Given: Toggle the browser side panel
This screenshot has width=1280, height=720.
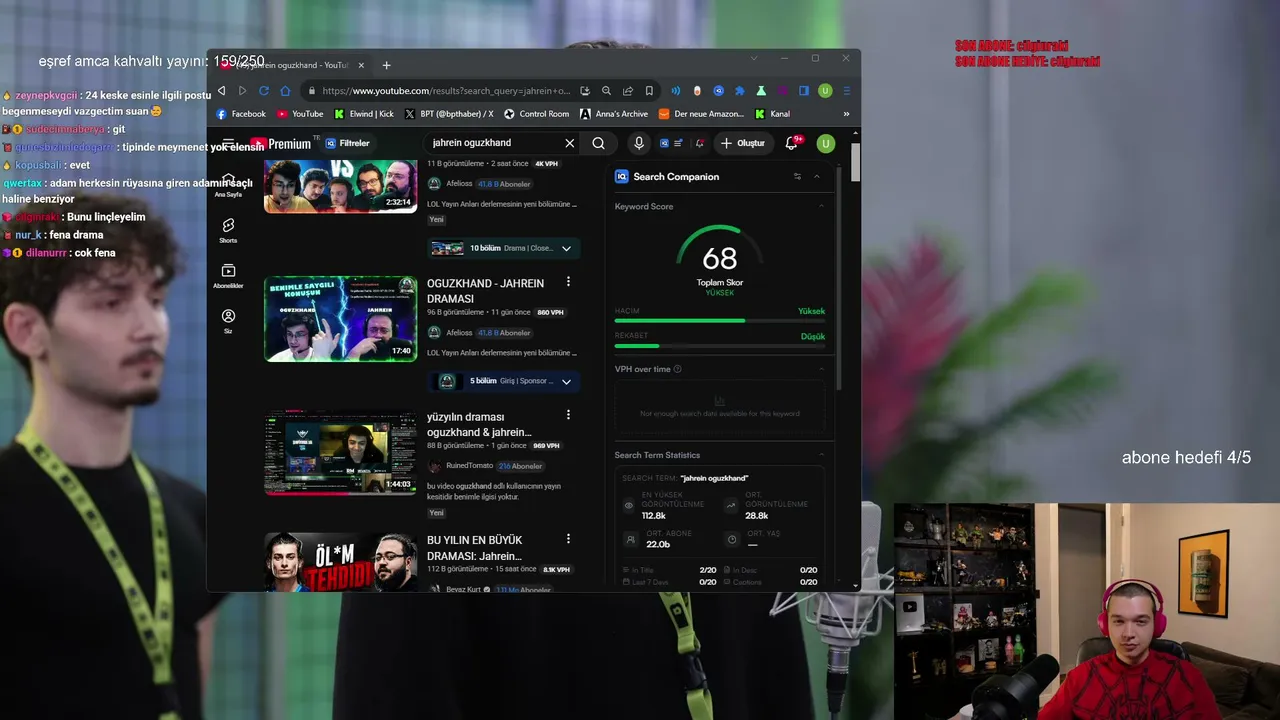Looking at the screenshot, I should click(803, 91).
